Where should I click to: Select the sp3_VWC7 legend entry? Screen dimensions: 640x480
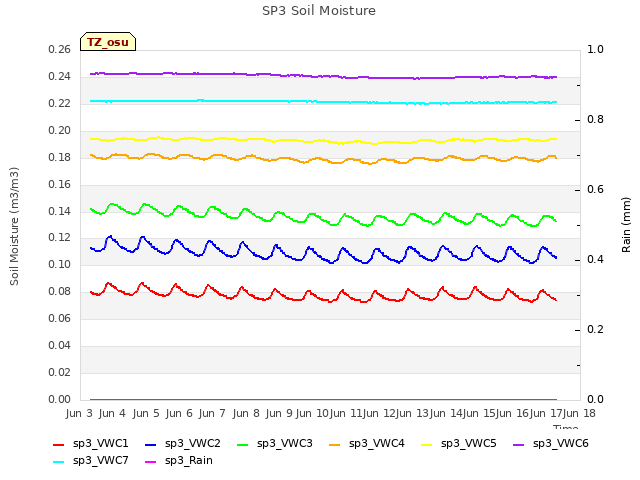(x=91, y=461)
